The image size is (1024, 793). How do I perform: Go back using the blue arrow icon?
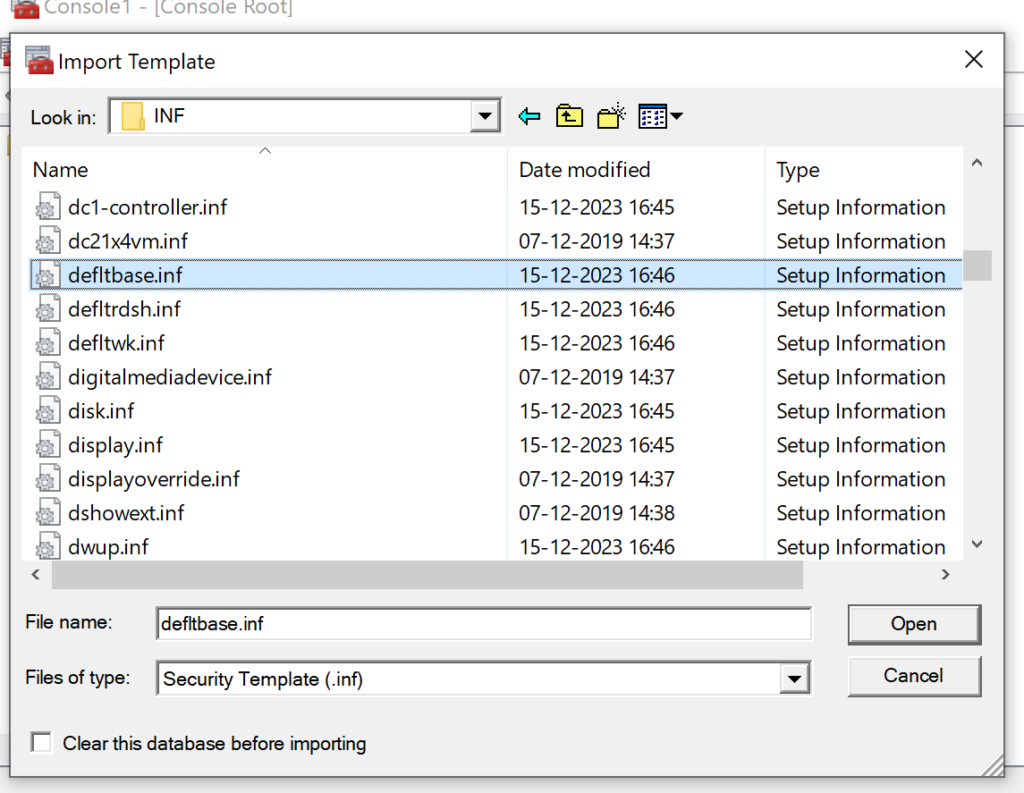click(529, 117)
